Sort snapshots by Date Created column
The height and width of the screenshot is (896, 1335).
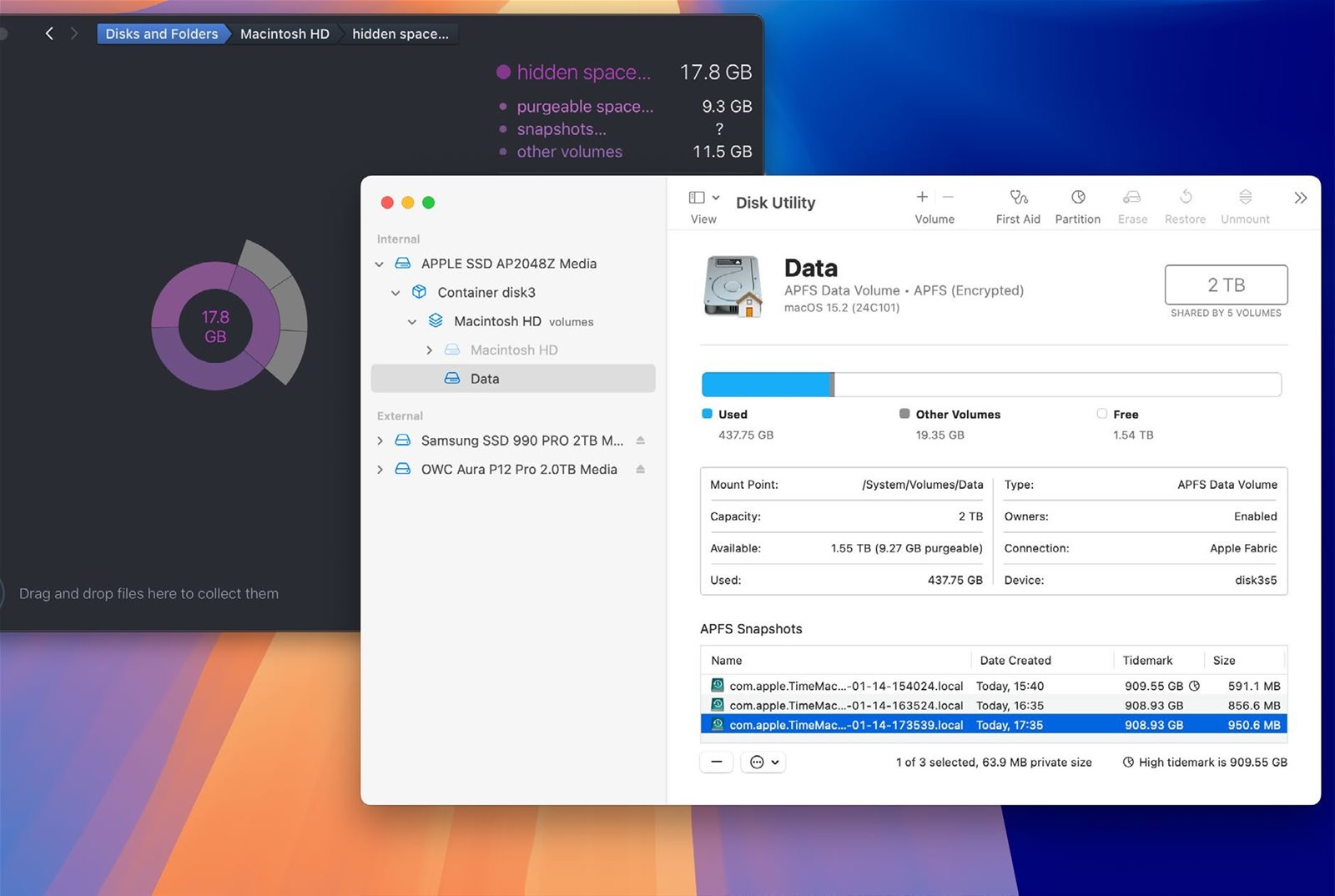(1042, 660)
